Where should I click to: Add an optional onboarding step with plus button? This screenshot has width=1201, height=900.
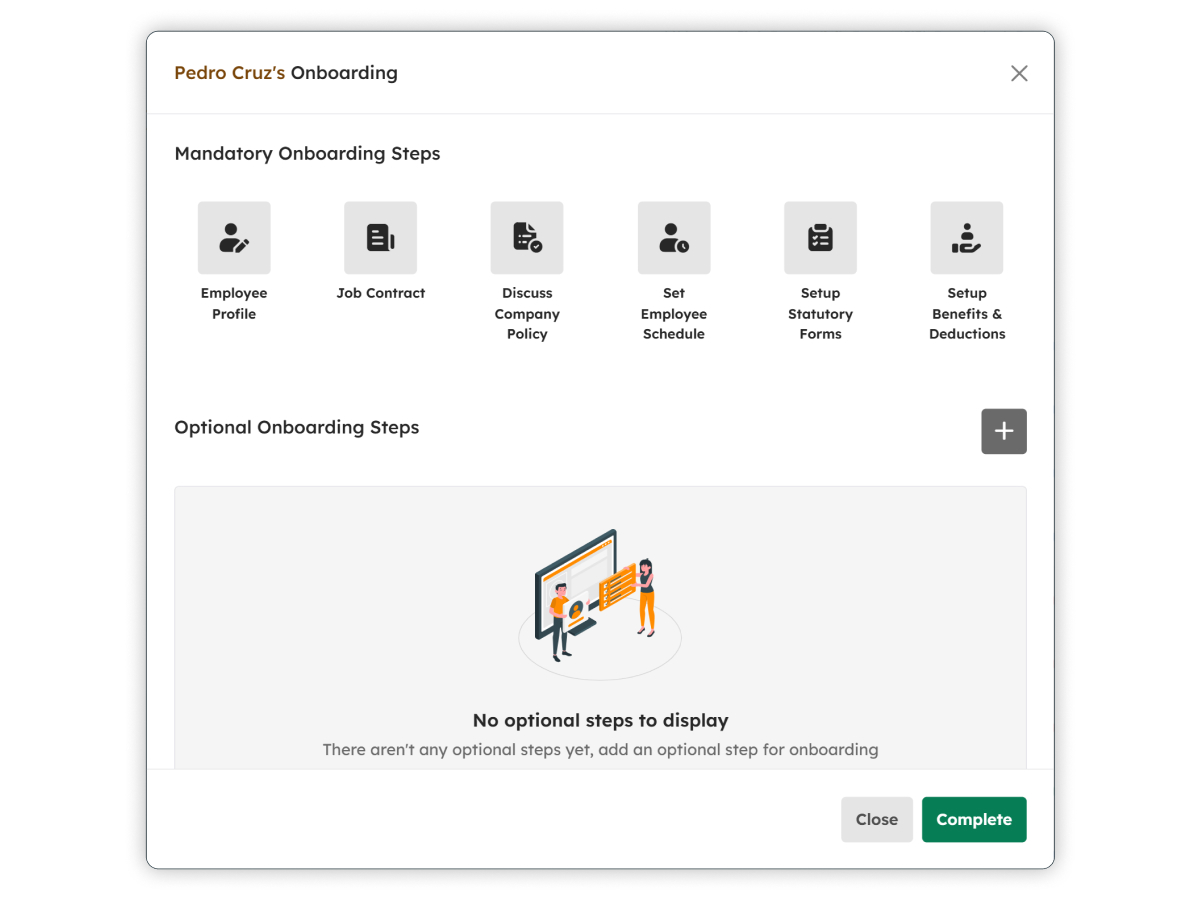coord(1004,431)
